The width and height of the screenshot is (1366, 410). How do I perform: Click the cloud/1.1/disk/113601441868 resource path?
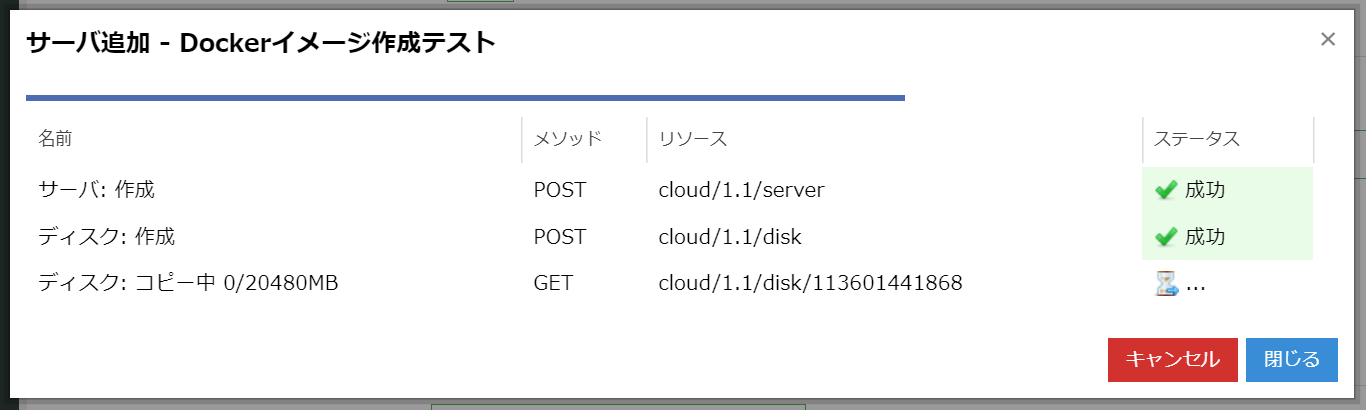coord(810,284)
